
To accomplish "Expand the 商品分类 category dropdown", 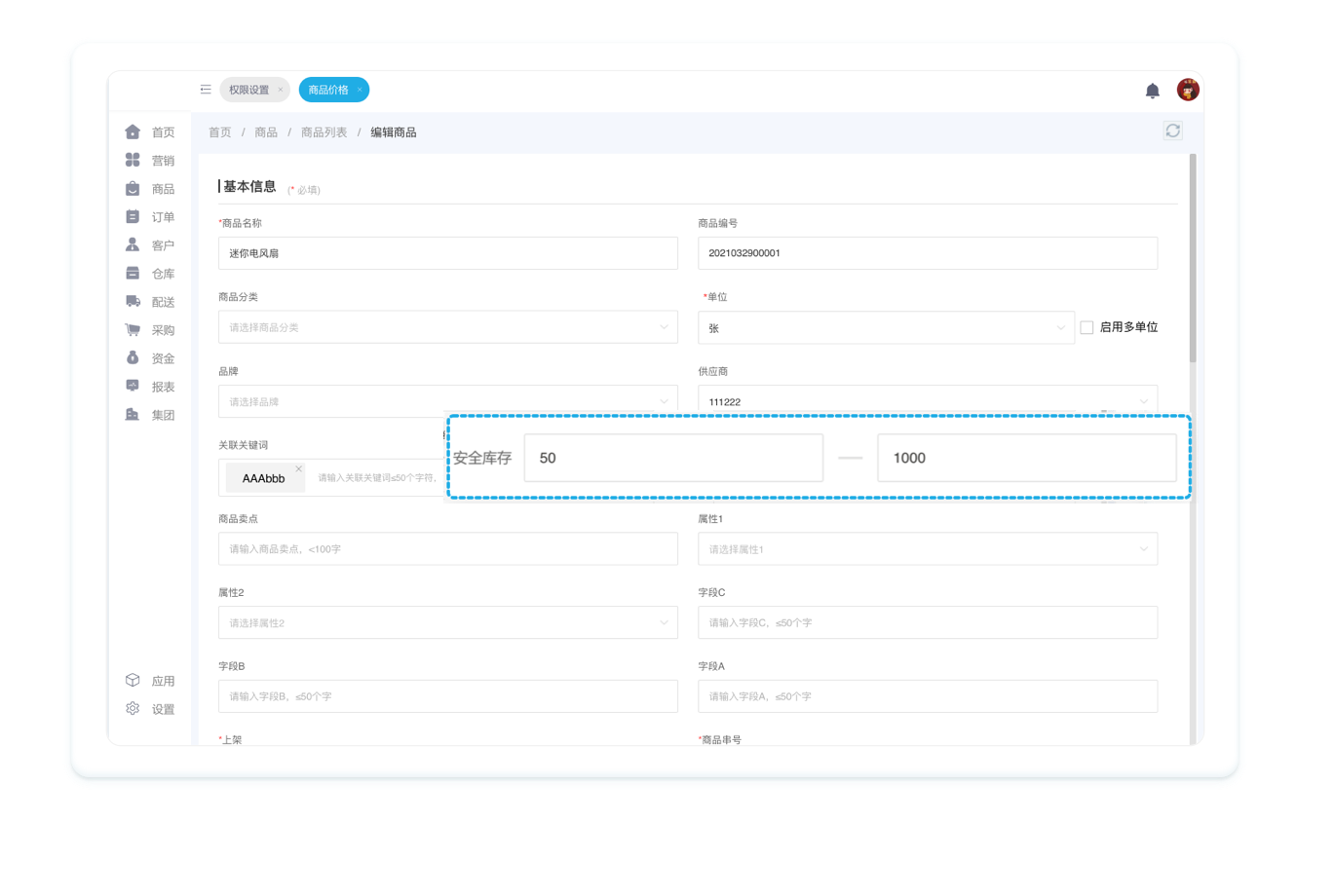I will click(x=447, y=327).
